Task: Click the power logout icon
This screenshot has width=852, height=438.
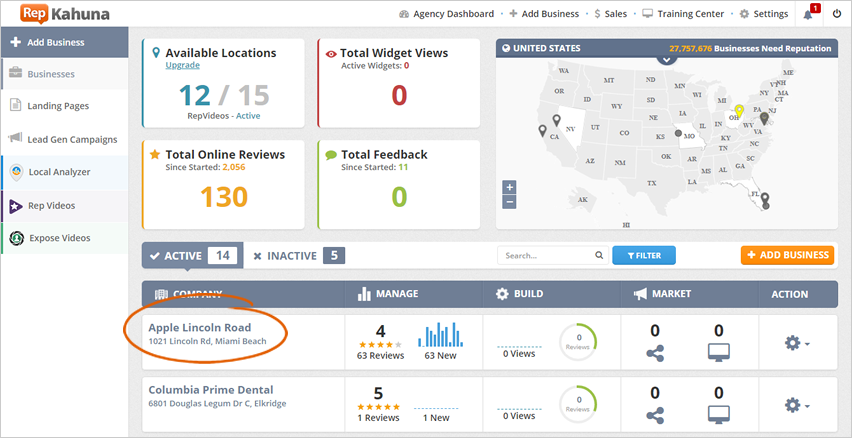Action: point(837,14)
